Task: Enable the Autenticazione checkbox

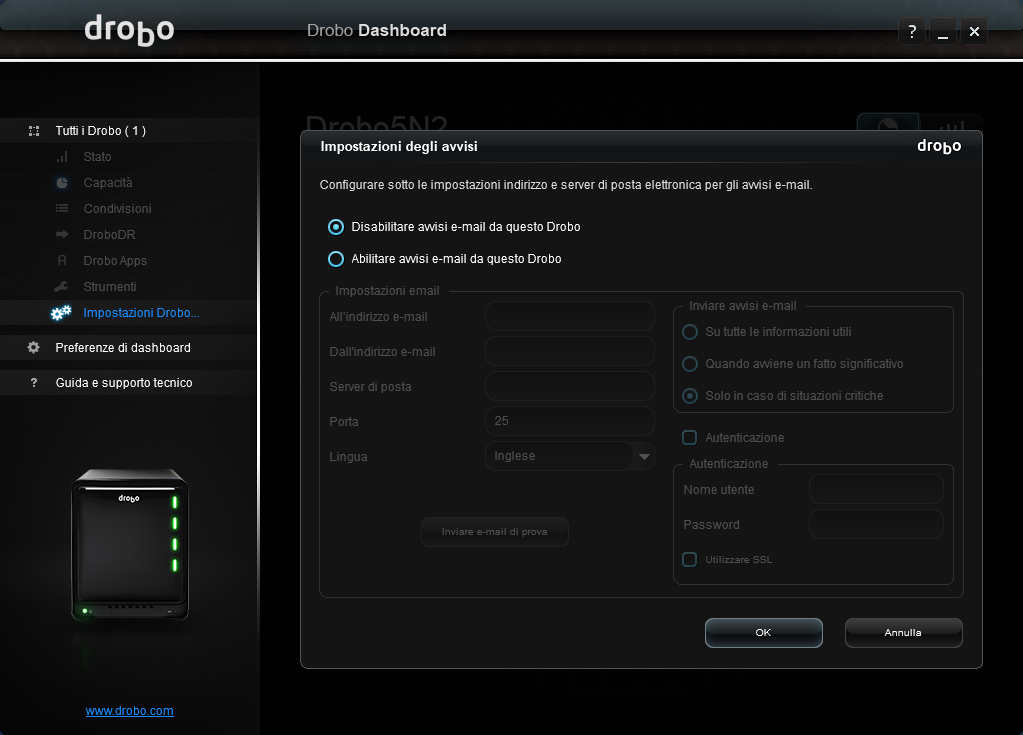Action: click(x=689, y=438)
